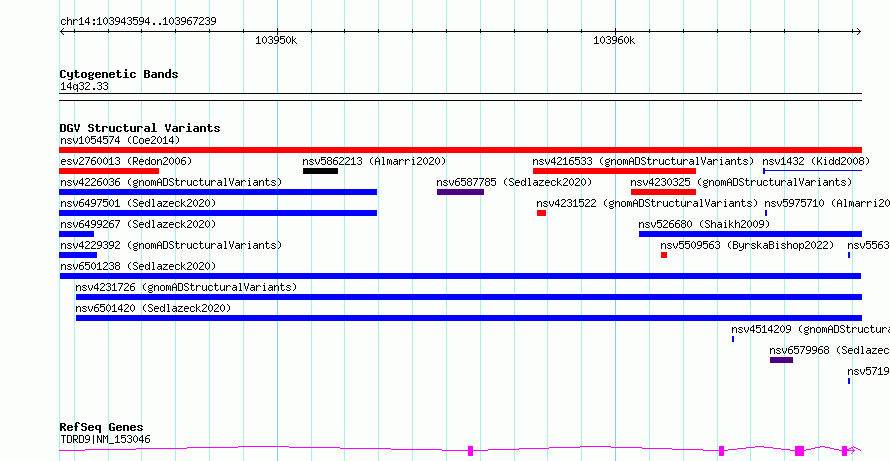Open nsv6587785 (Sedlazeck2020) variant label

click(514, 182)
